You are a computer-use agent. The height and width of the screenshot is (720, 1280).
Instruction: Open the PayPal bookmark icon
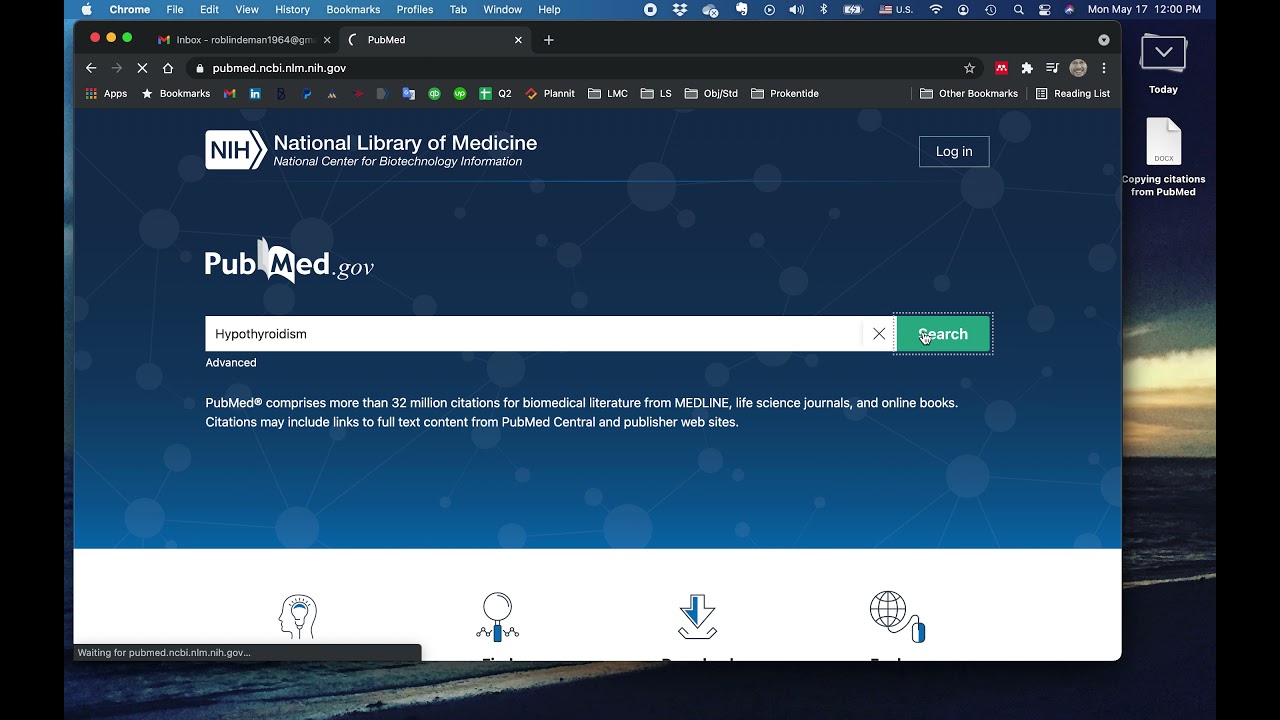coord(306,94)
